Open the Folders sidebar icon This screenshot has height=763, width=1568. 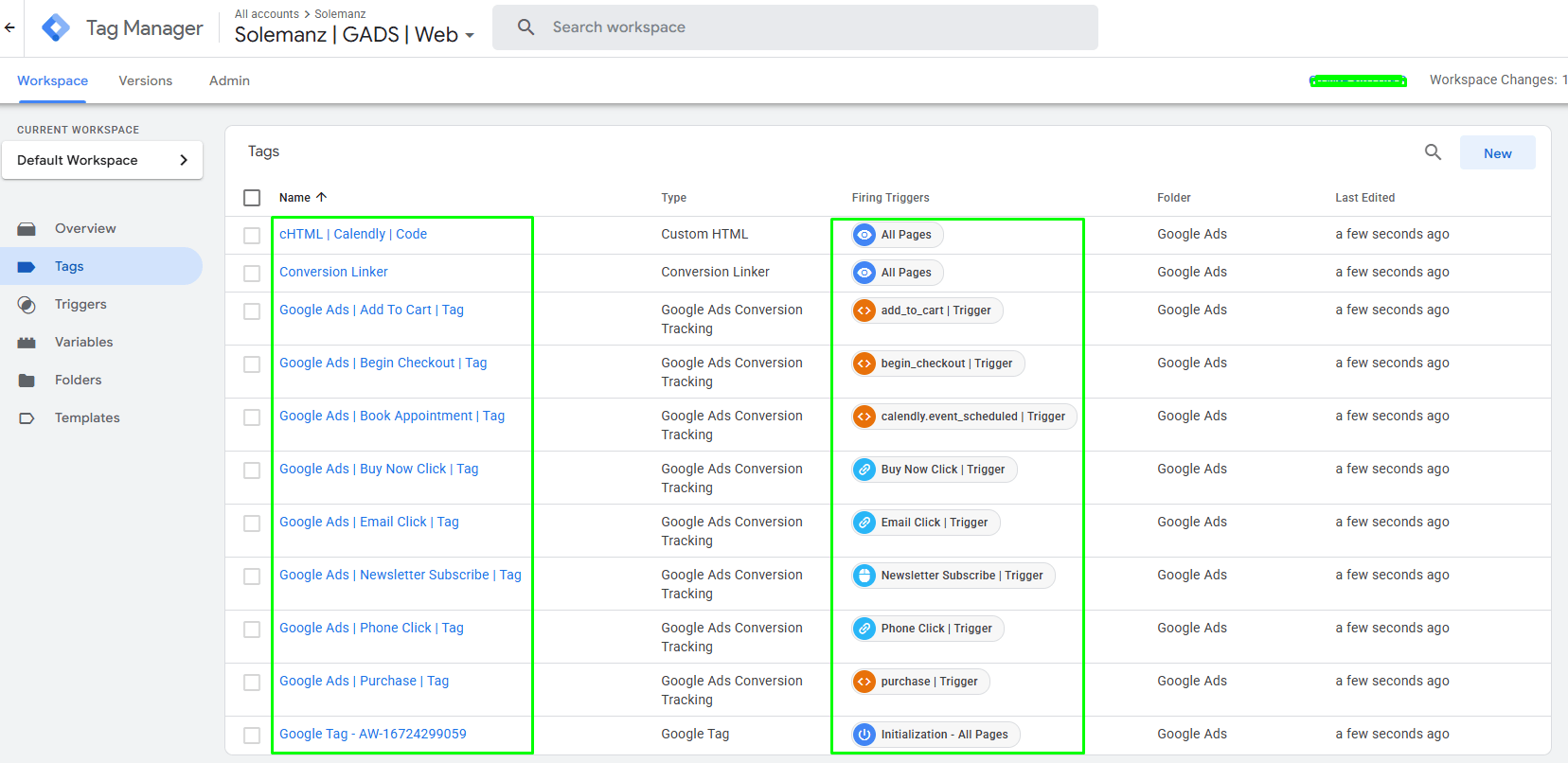pos(27,381)
